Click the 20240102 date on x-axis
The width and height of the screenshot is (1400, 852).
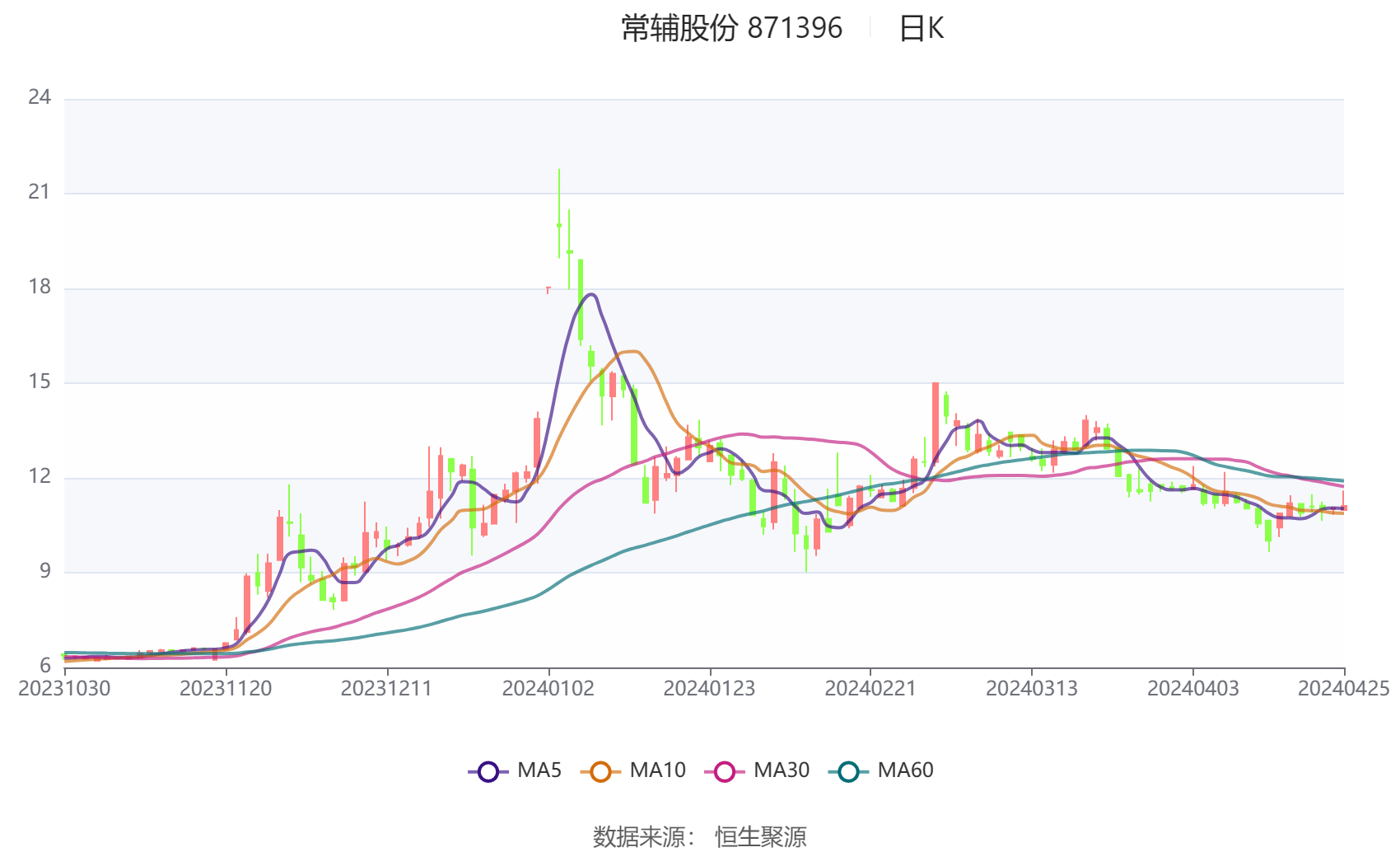pos(548,689)
